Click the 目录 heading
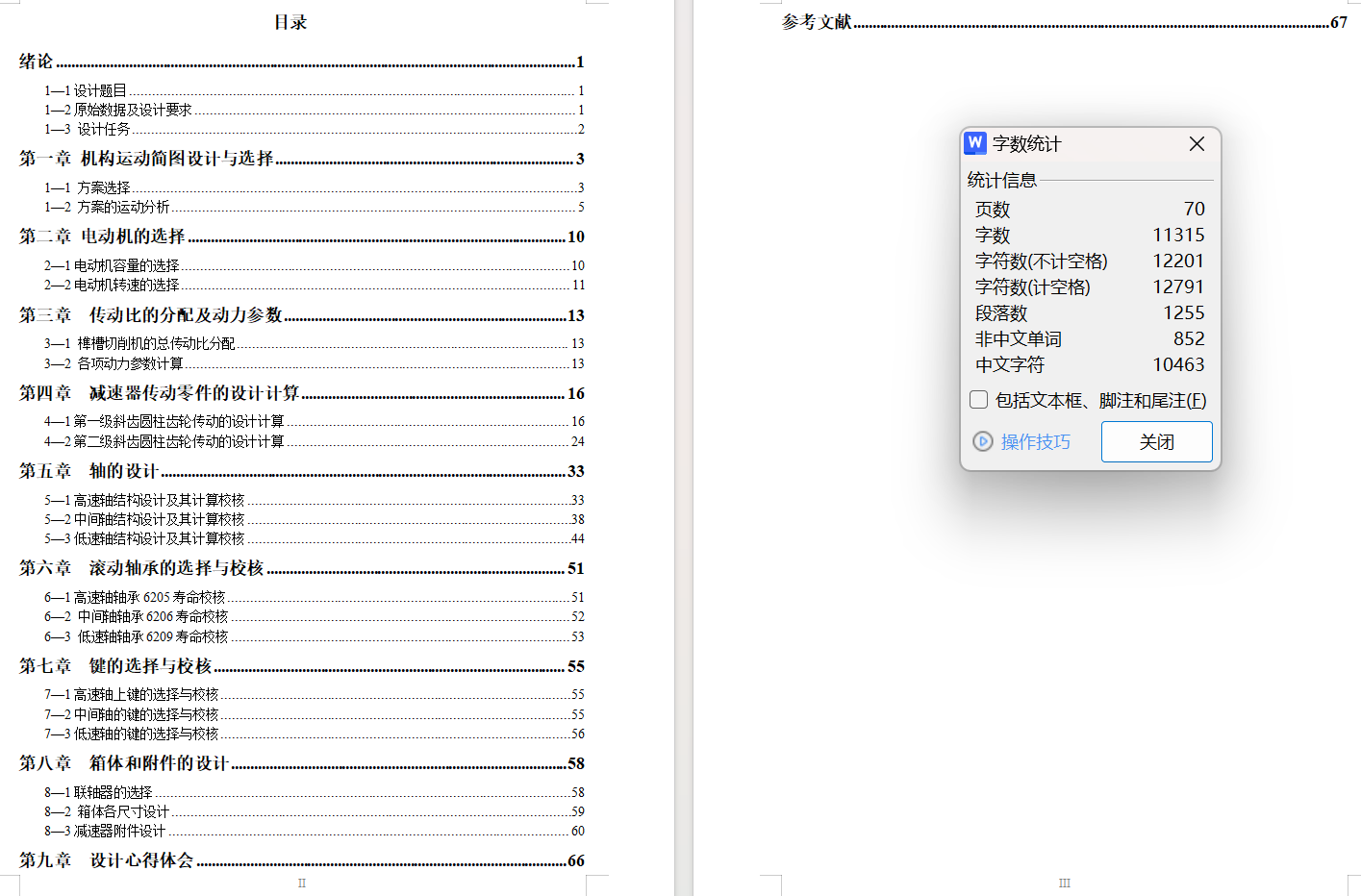 [290, 22]
